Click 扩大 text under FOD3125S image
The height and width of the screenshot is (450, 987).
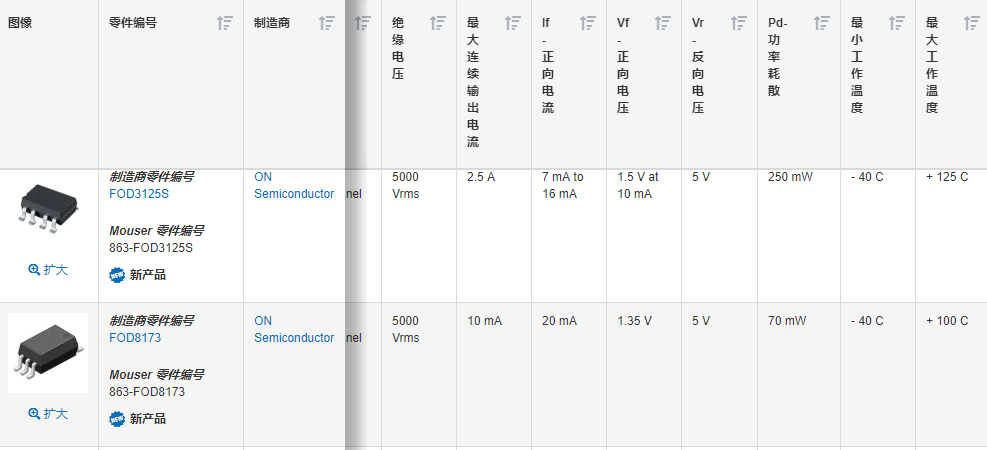(56, 269)
